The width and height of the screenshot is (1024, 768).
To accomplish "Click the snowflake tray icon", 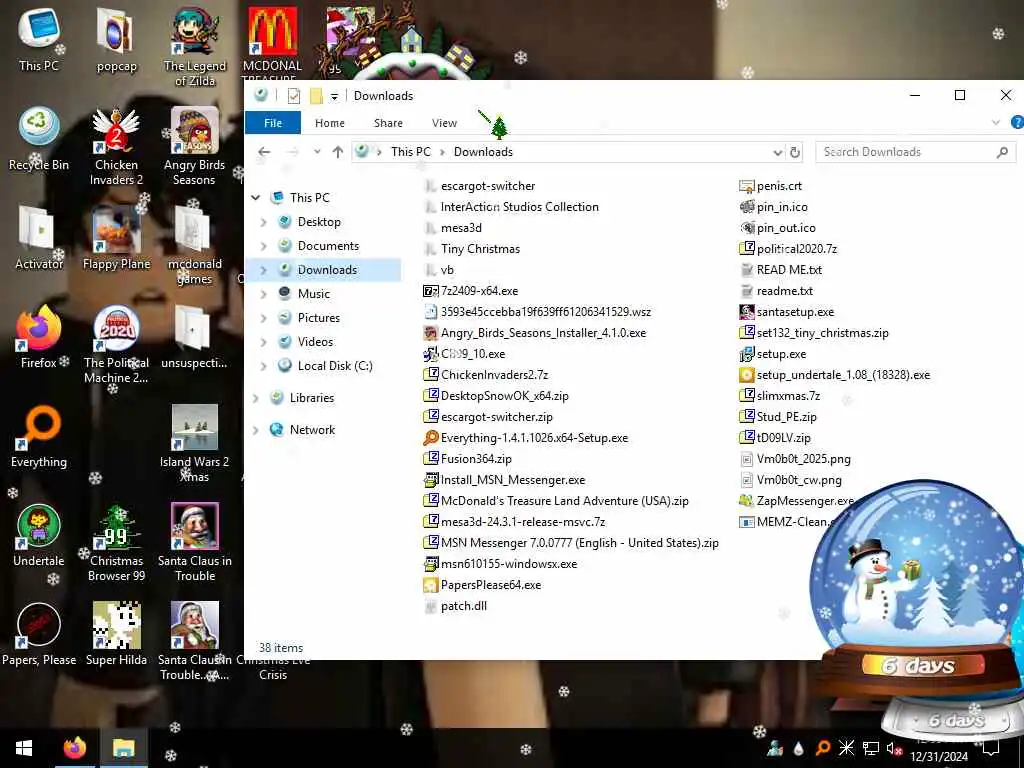I will 846,748.
